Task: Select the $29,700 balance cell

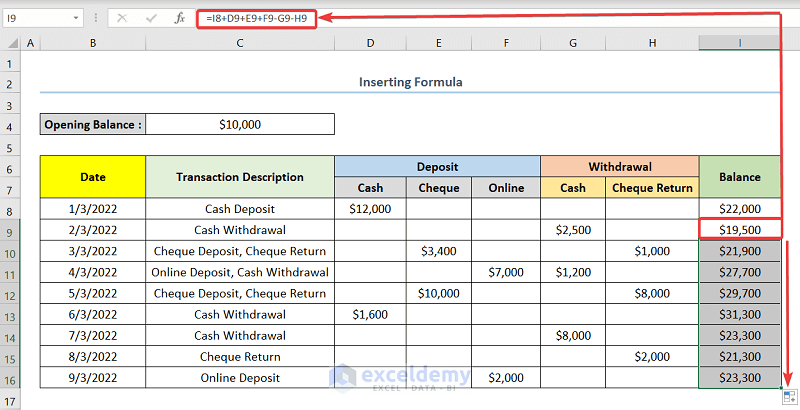Action: click(x=740, y=293)
